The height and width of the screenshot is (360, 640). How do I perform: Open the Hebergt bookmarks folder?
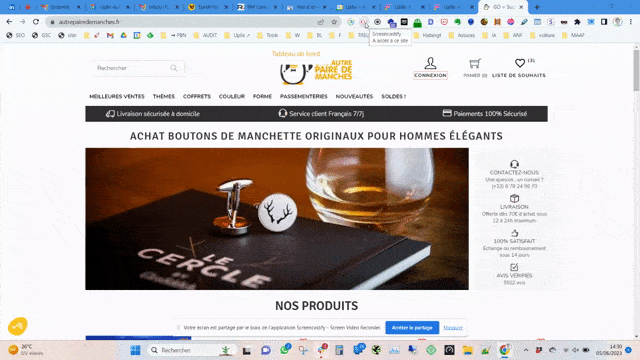(x=428, y=36)
